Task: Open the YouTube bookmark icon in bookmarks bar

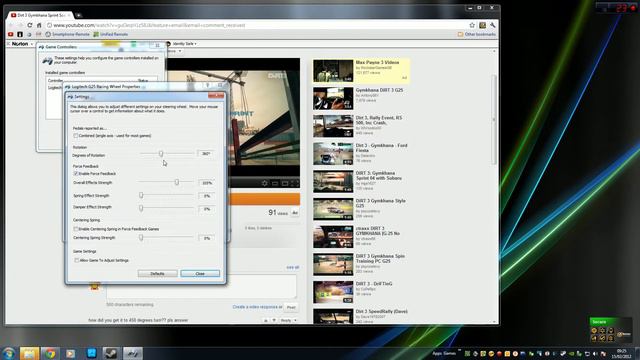Action: (x=11, y=35)
